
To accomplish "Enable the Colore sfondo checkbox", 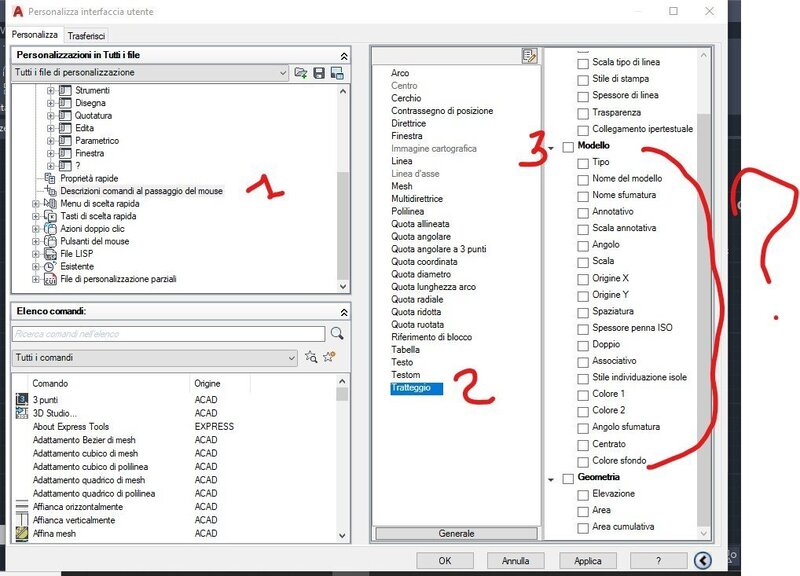I will pos(583,462).
